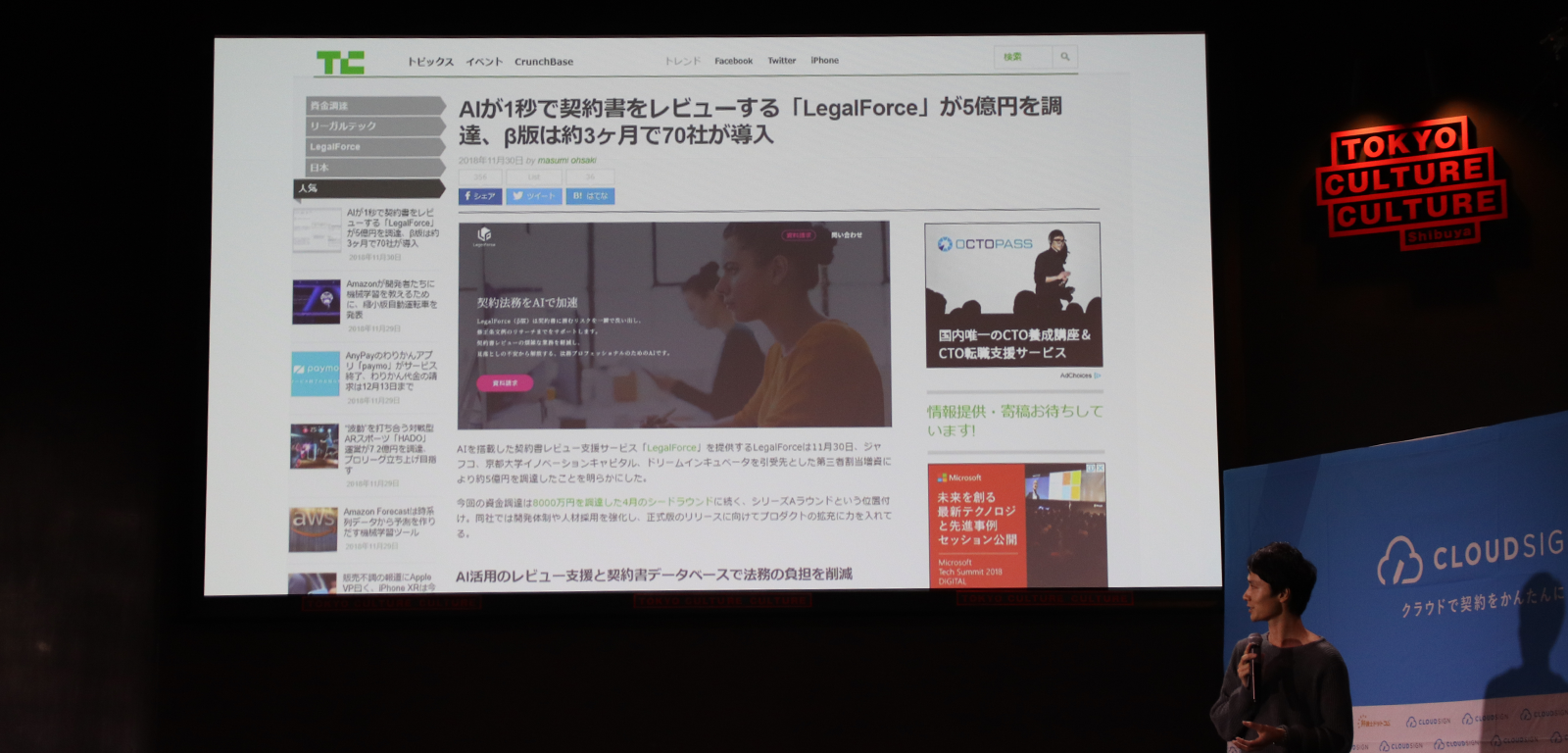Screen dimensions: 1568x753
Task: Click the aws article thumbnail
Action: [x=314, y=528]
